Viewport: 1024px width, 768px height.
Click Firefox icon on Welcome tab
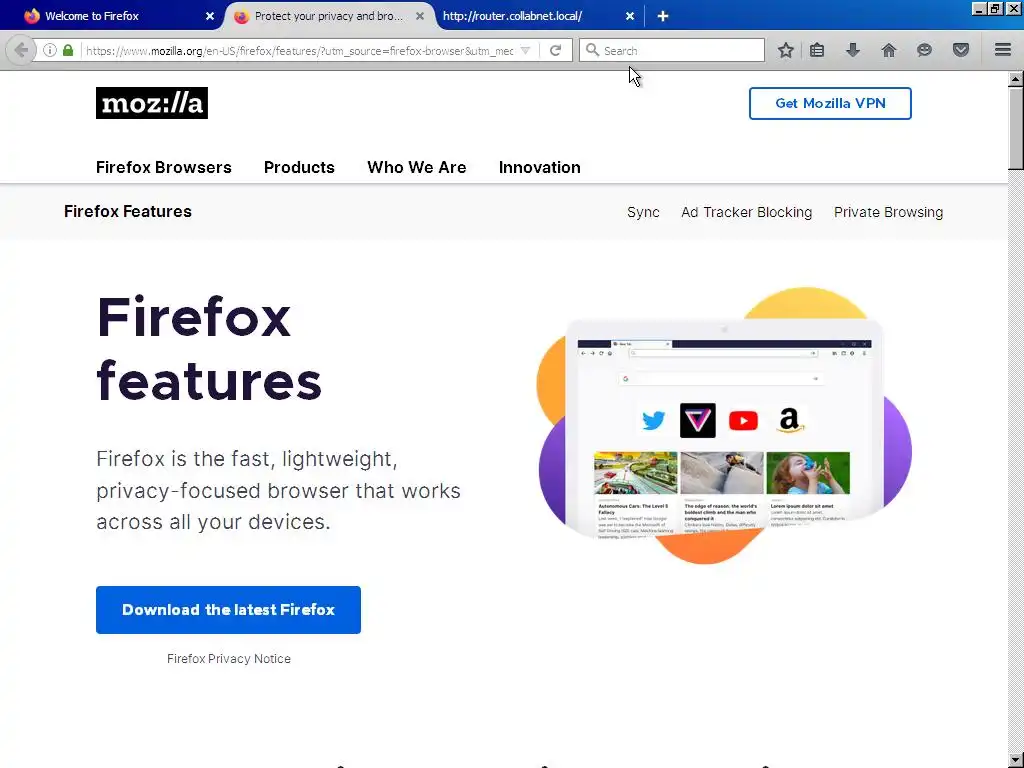coord(31,16)
